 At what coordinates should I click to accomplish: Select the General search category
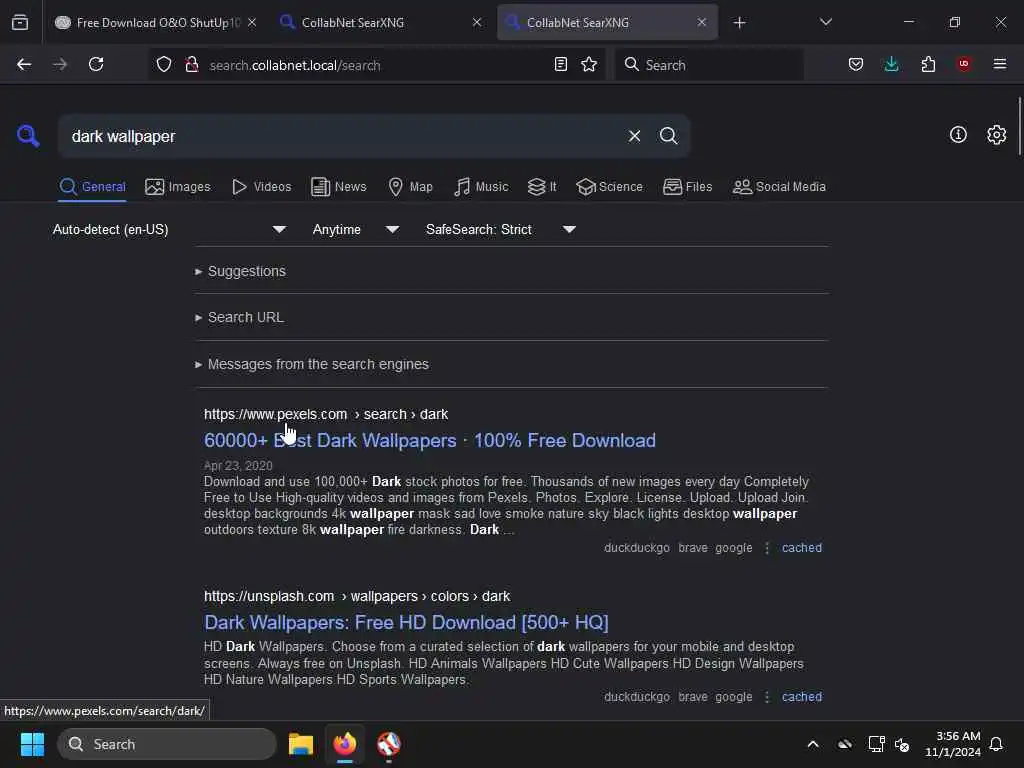pos(92,187)
